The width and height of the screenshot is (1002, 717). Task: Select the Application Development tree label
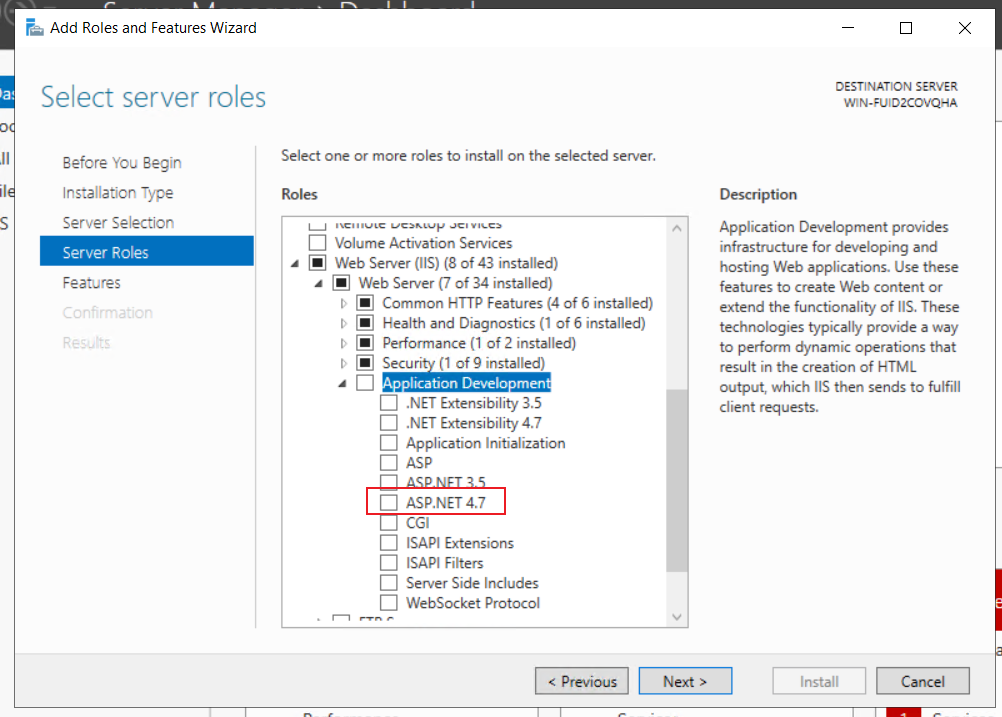click(466, 383)
